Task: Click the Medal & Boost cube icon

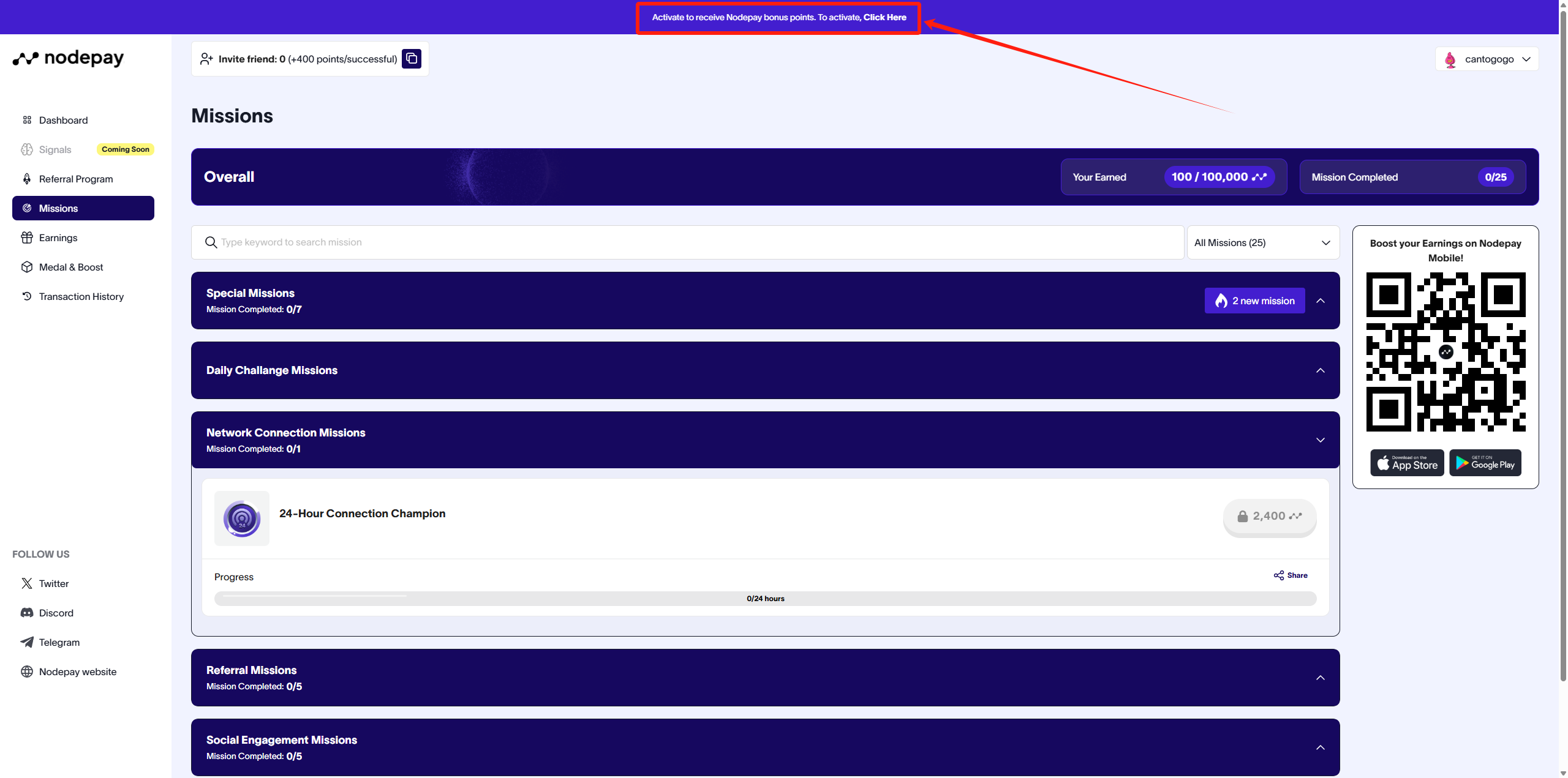Action: pos(27,267)
